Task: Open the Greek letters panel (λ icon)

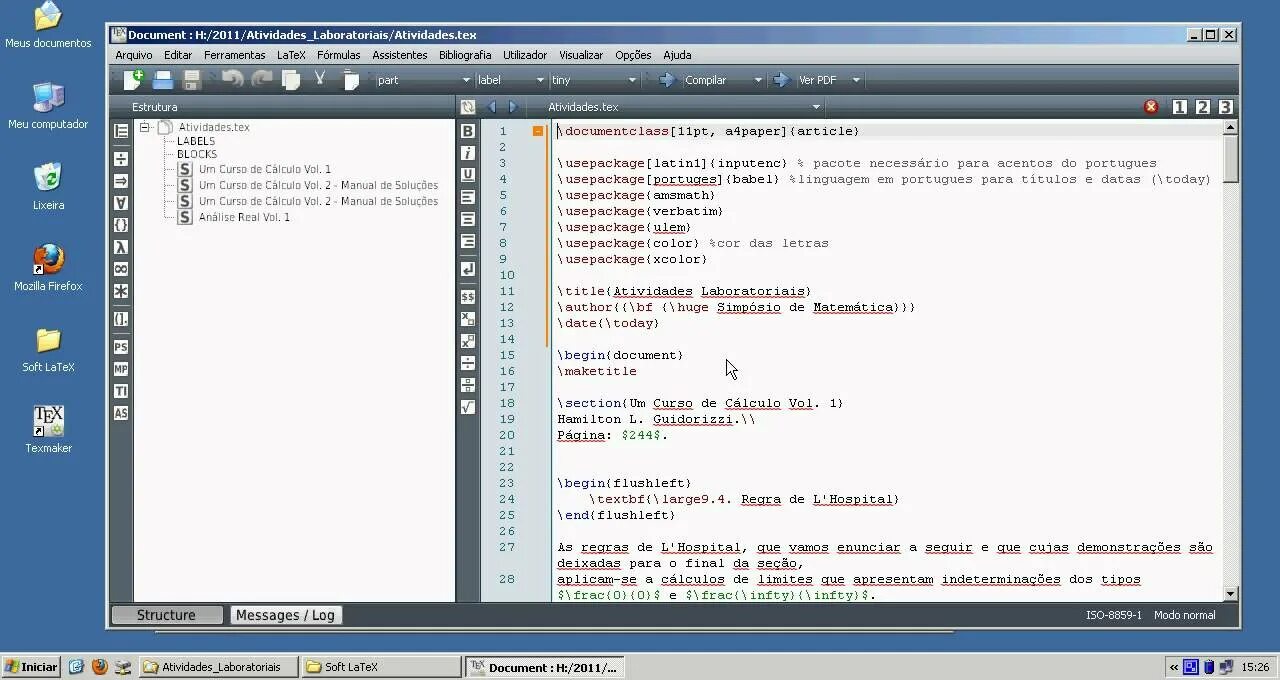Action: (x=121, y=247)
